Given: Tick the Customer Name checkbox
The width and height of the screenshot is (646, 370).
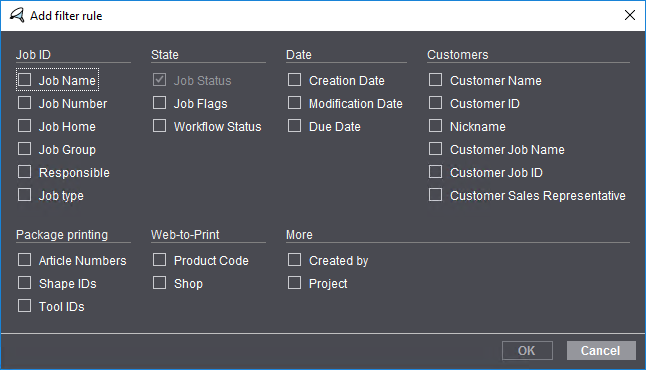Looking at the screenshot, I should (x=435, y=80).
